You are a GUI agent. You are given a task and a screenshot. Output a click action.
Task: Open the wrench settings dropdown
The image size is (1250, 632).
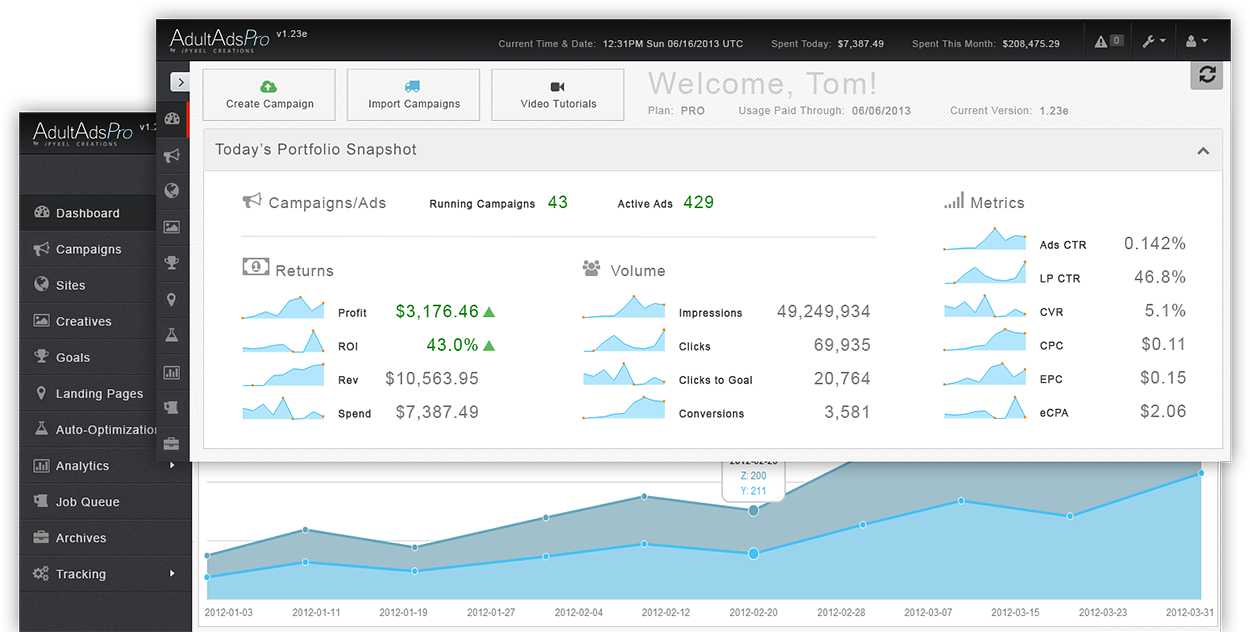1153,41
